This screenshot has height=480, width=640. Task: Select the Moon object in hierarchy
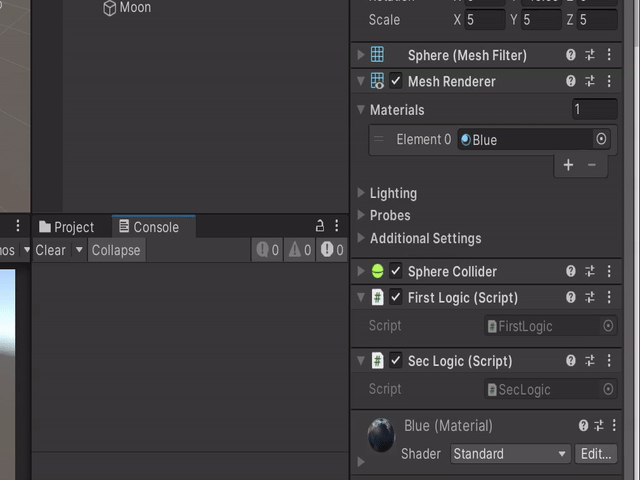[x=127, y=7]
